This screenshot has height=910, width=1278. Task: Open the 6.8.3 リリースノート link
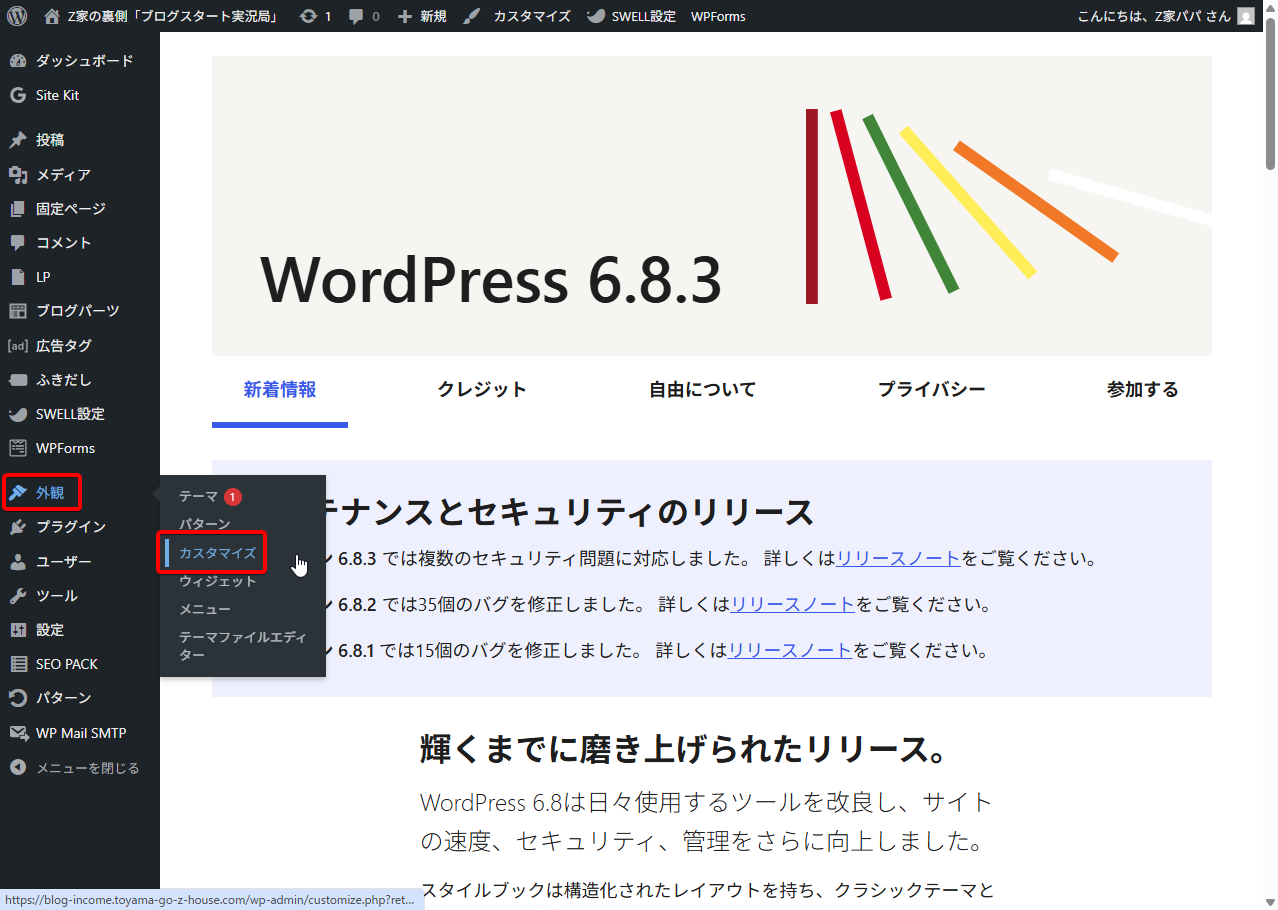coord(898,559)
